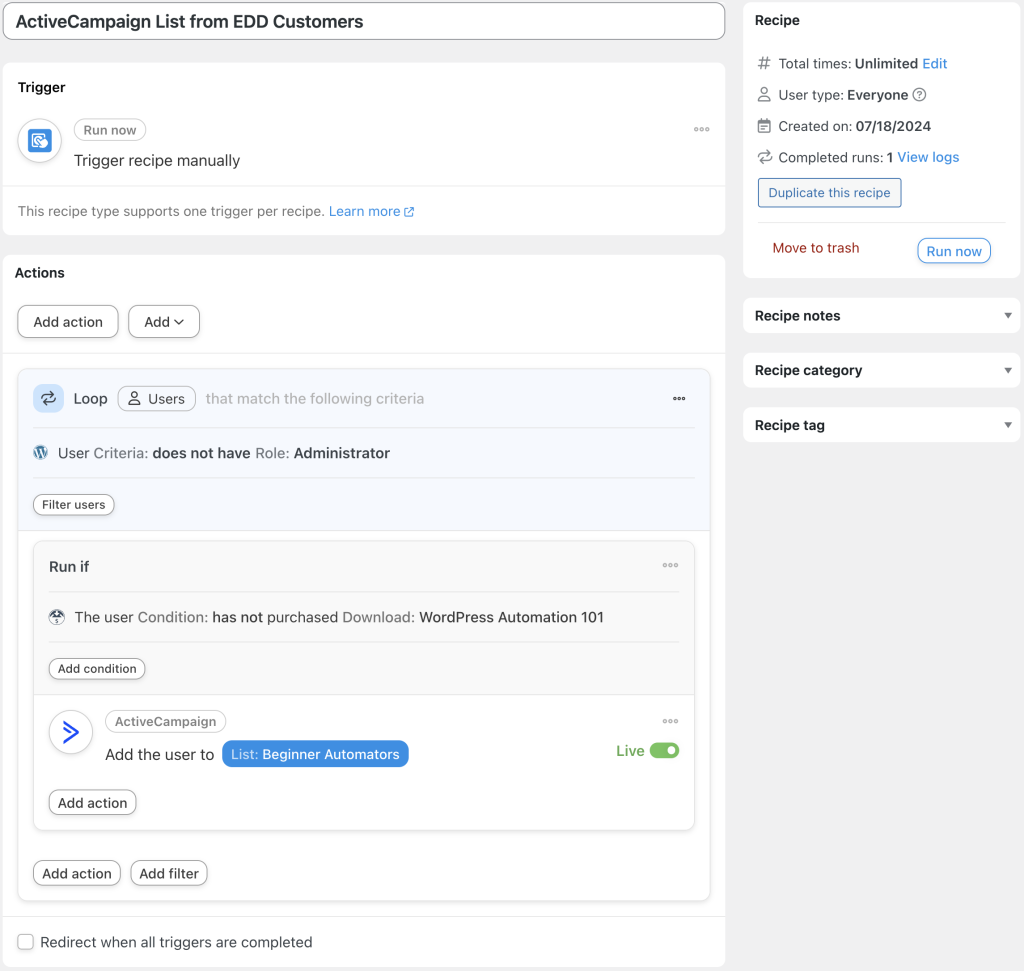Image resolution: width=1024 pixels, height=971 pixels.
Task: Open the View logs link
Action: 929,157
